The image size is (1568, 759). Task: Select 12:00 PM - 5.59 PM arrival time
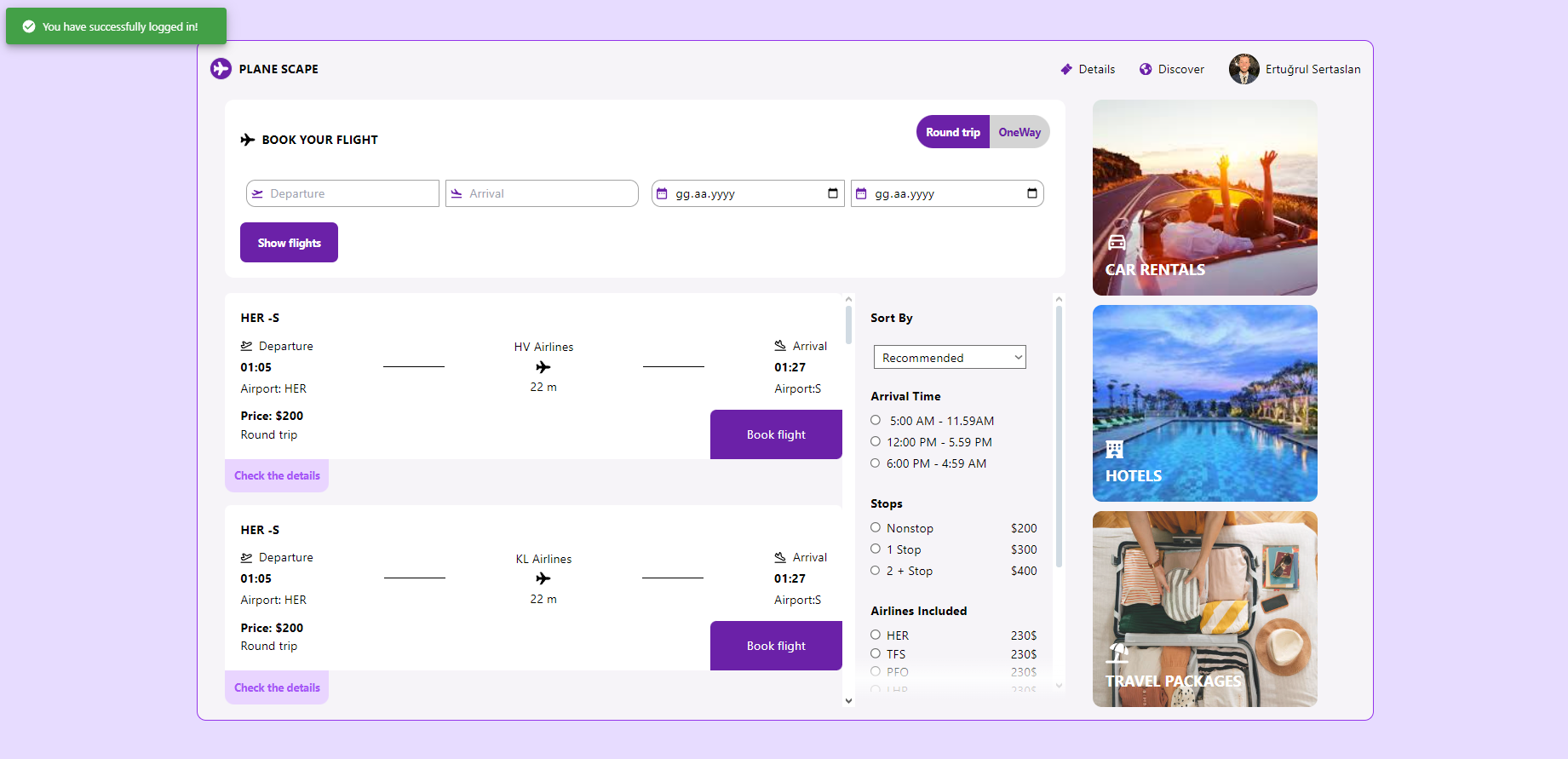pos(876,441)
